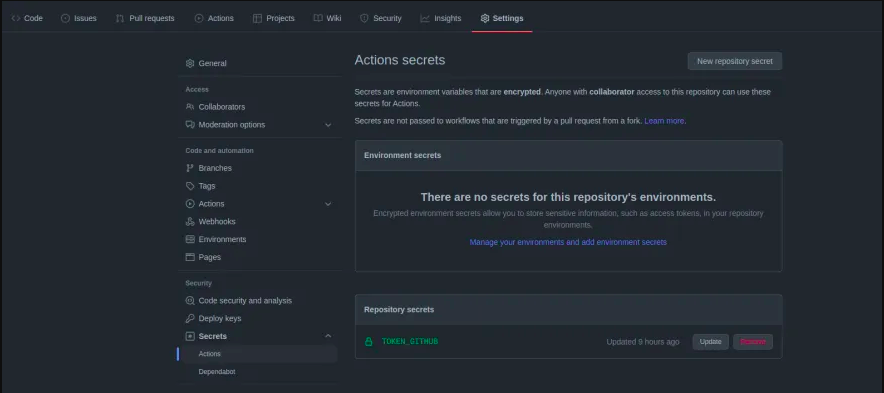Image resolution: width=884 pixels, height=393 pixels.
Task: Click the Issues circle icon
Action: pyautogui.click(x=65, y=18)
